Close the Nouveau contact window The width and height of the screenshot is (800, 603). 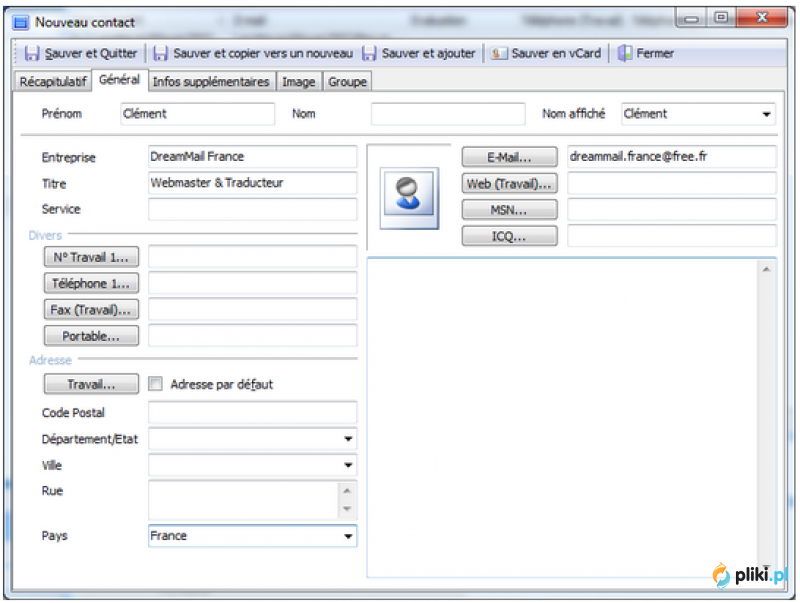(762, 18)
